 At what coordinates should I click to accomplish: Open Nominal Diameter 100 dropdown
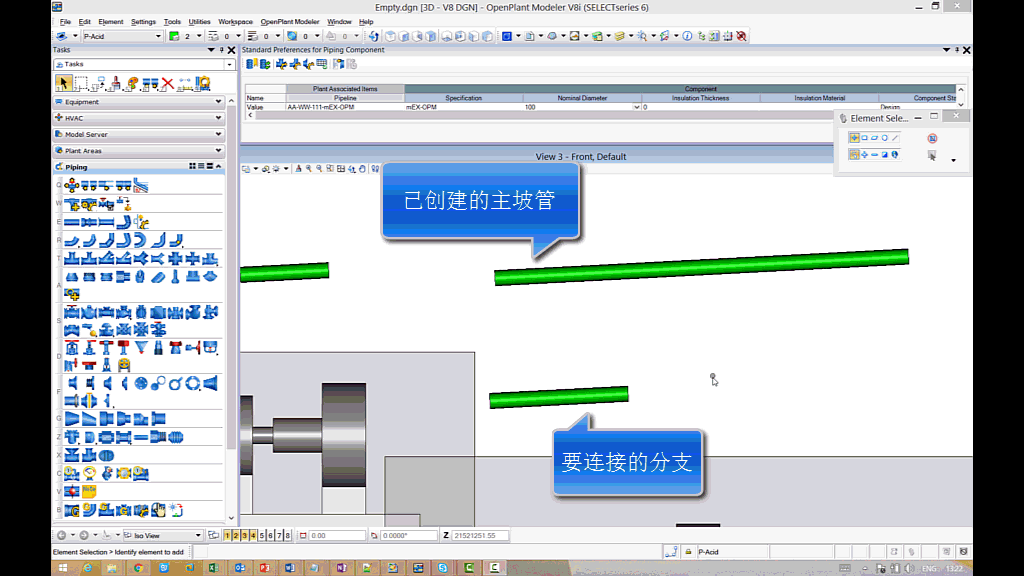[637, 107]
